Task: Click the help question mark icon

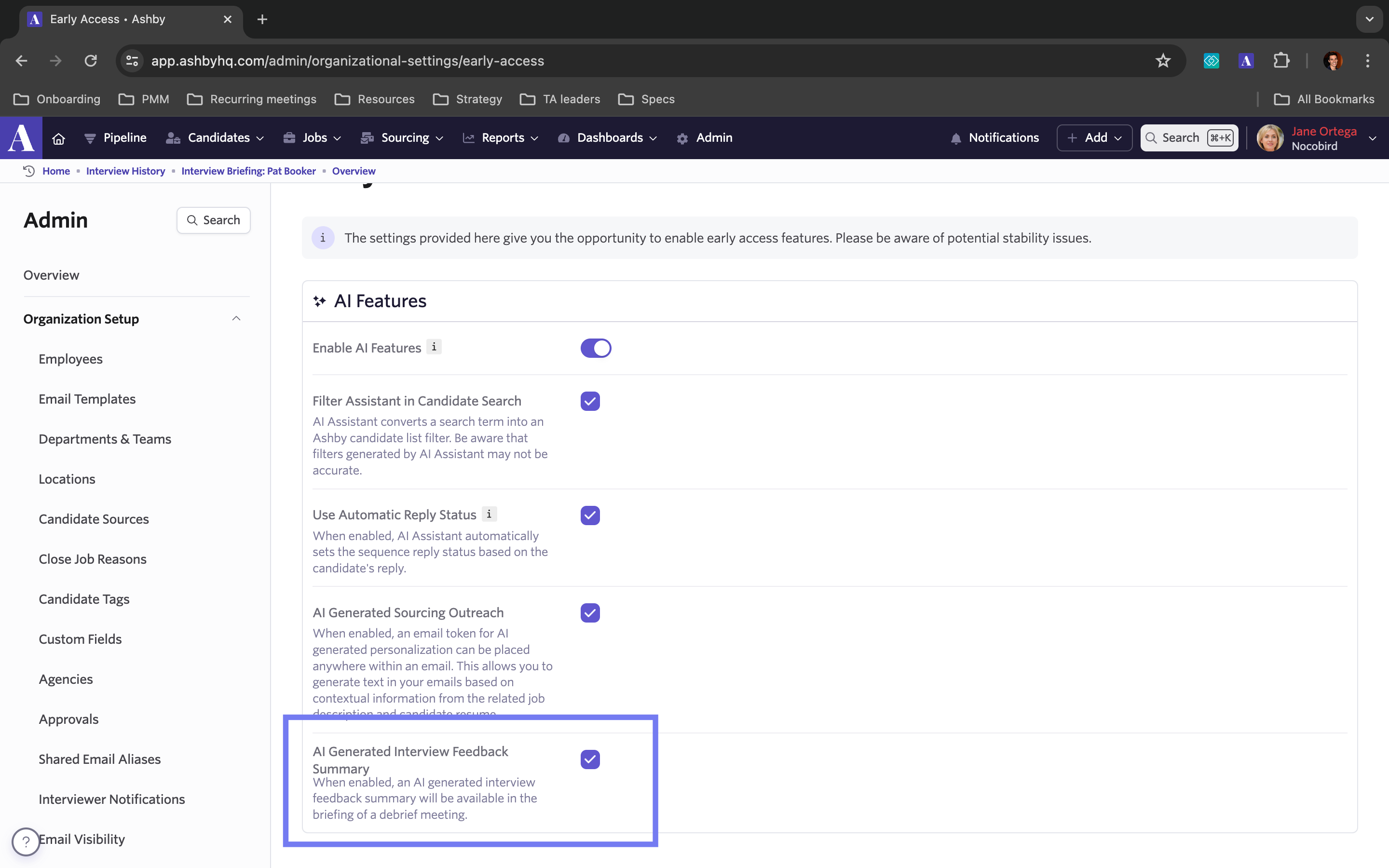Action: (x=26, y=841)
